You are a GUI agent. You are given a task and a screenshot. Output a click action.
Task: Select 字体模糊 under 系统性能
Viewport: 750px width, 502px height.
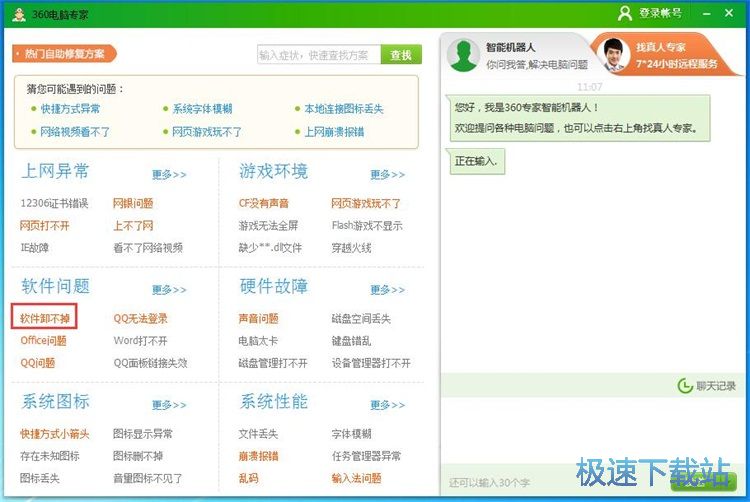[351, 434]
